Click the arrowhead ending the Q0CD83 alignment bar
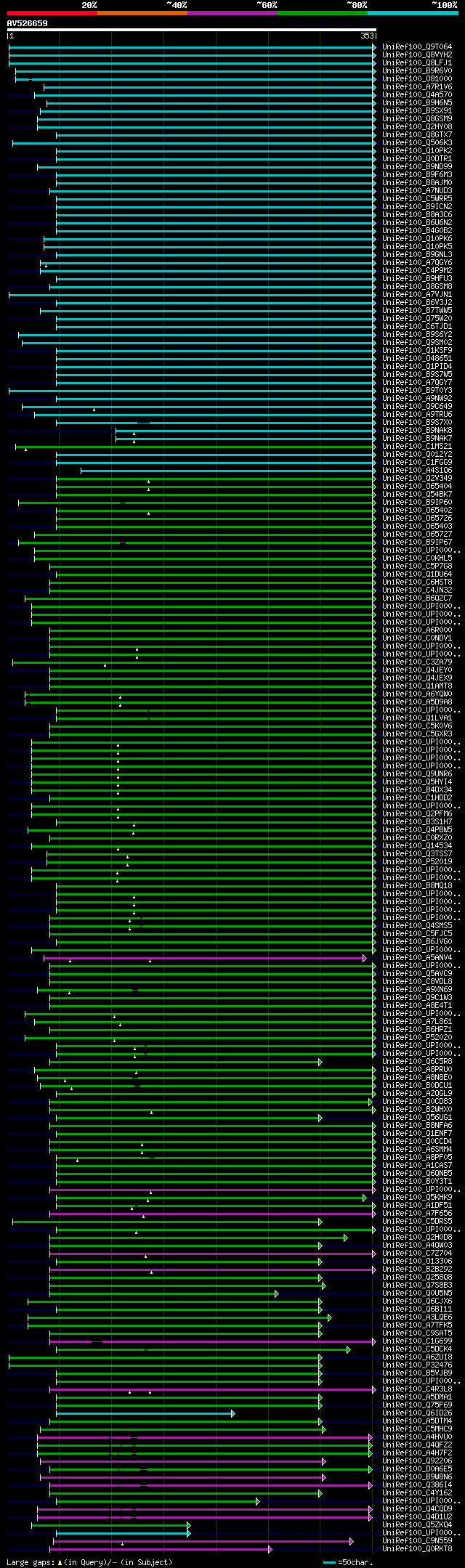Image resolution: width=465 pixels, height=1568 pixels. pyautogui.click(x=371, y=1102)
